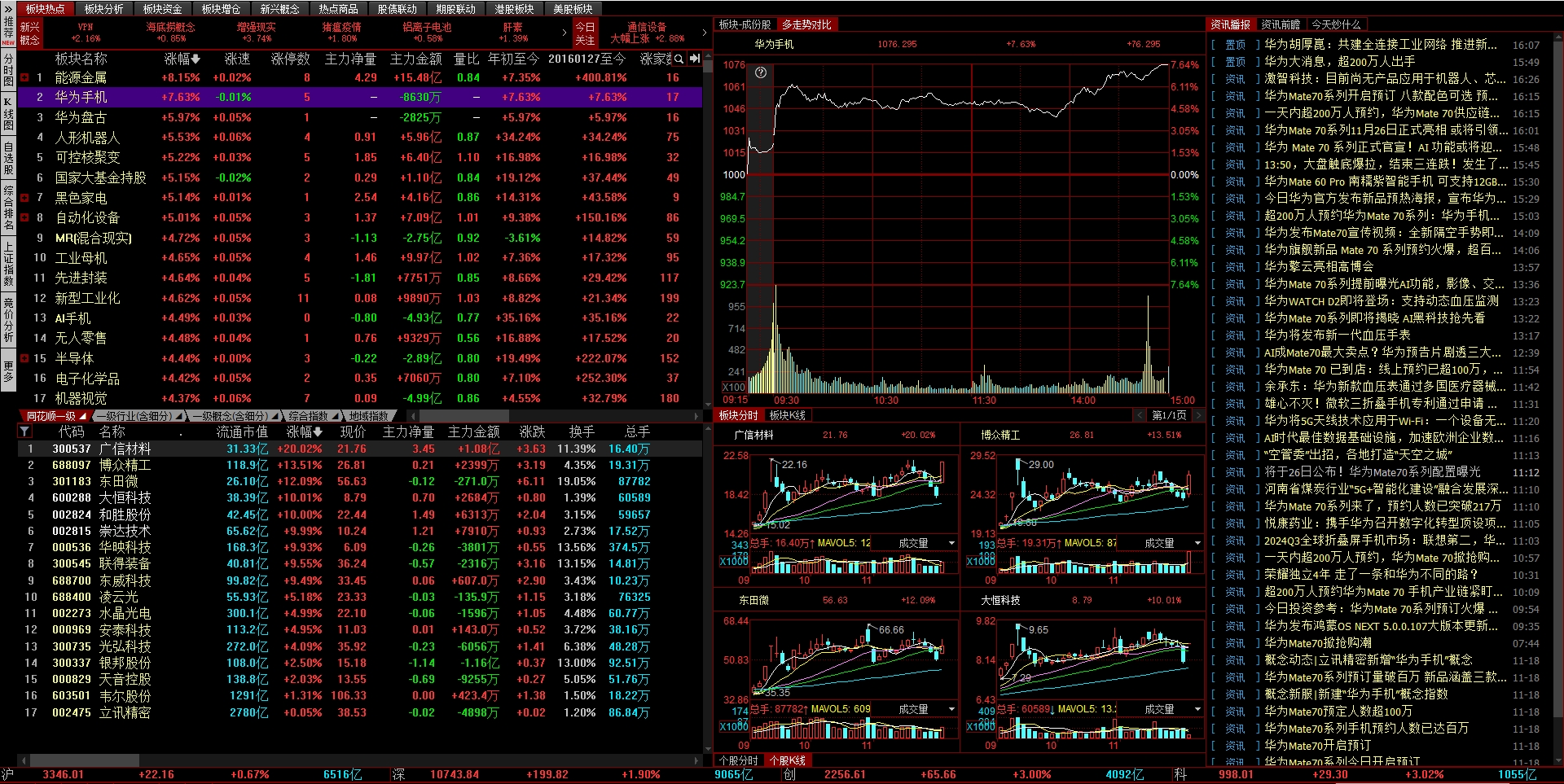Sort by 涨幅 column in sector table
Screen dimensions: 1564x784
(x=182, y=59)
